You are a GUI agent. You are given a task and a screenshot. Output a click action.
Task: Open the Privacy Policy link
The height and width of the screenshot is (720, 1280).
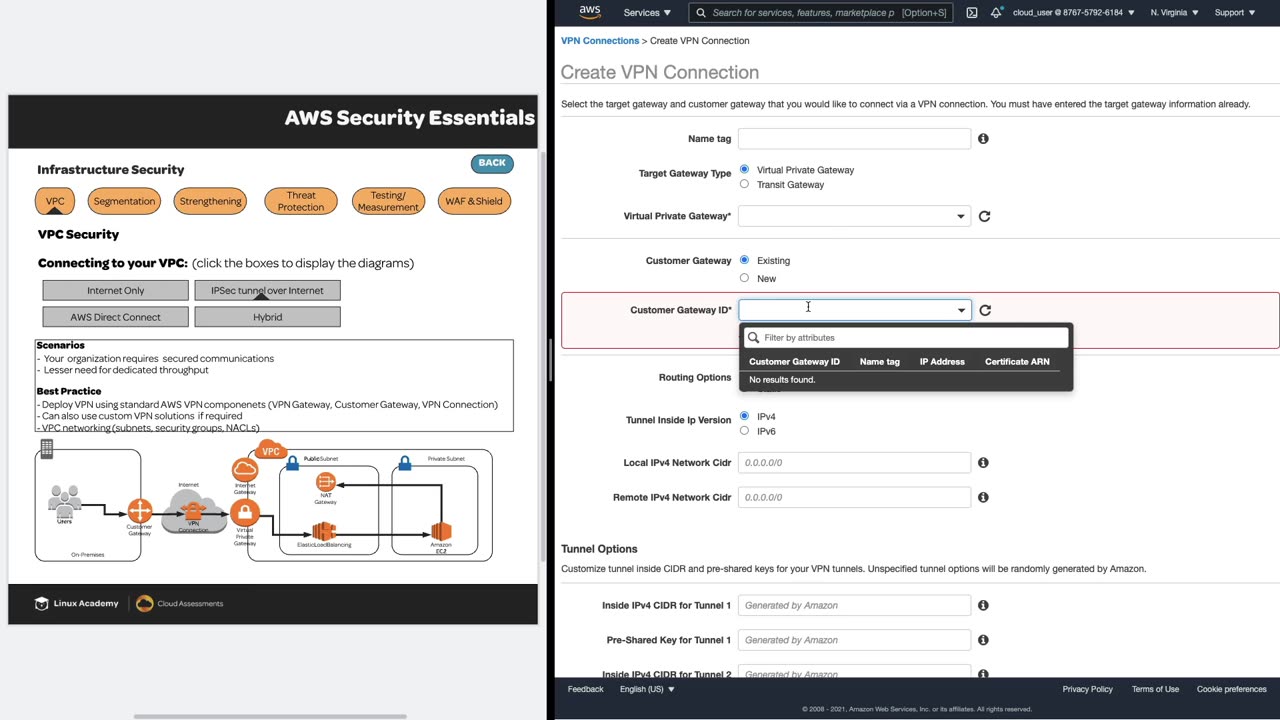tap(1087, 689)
